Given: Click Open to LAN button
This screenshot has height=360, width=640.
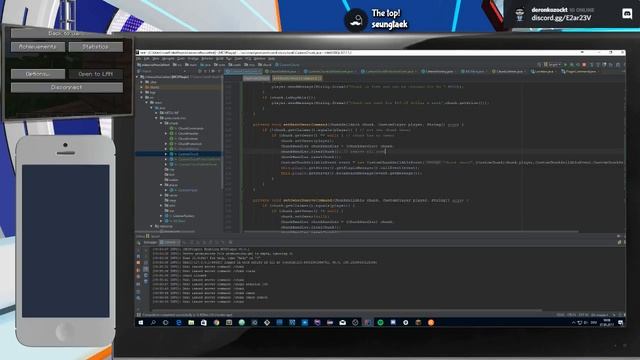Looking at the screenshot, I should (96, 74).
